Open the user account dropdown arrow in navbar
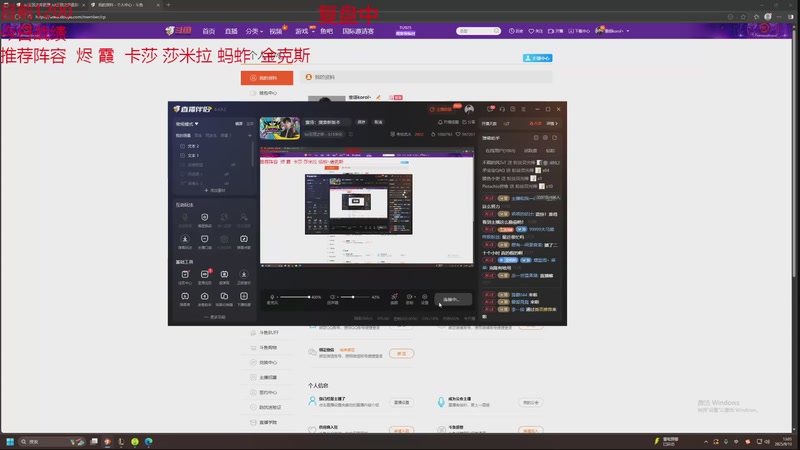Screen dimensions: 800x450 (628, 31)
